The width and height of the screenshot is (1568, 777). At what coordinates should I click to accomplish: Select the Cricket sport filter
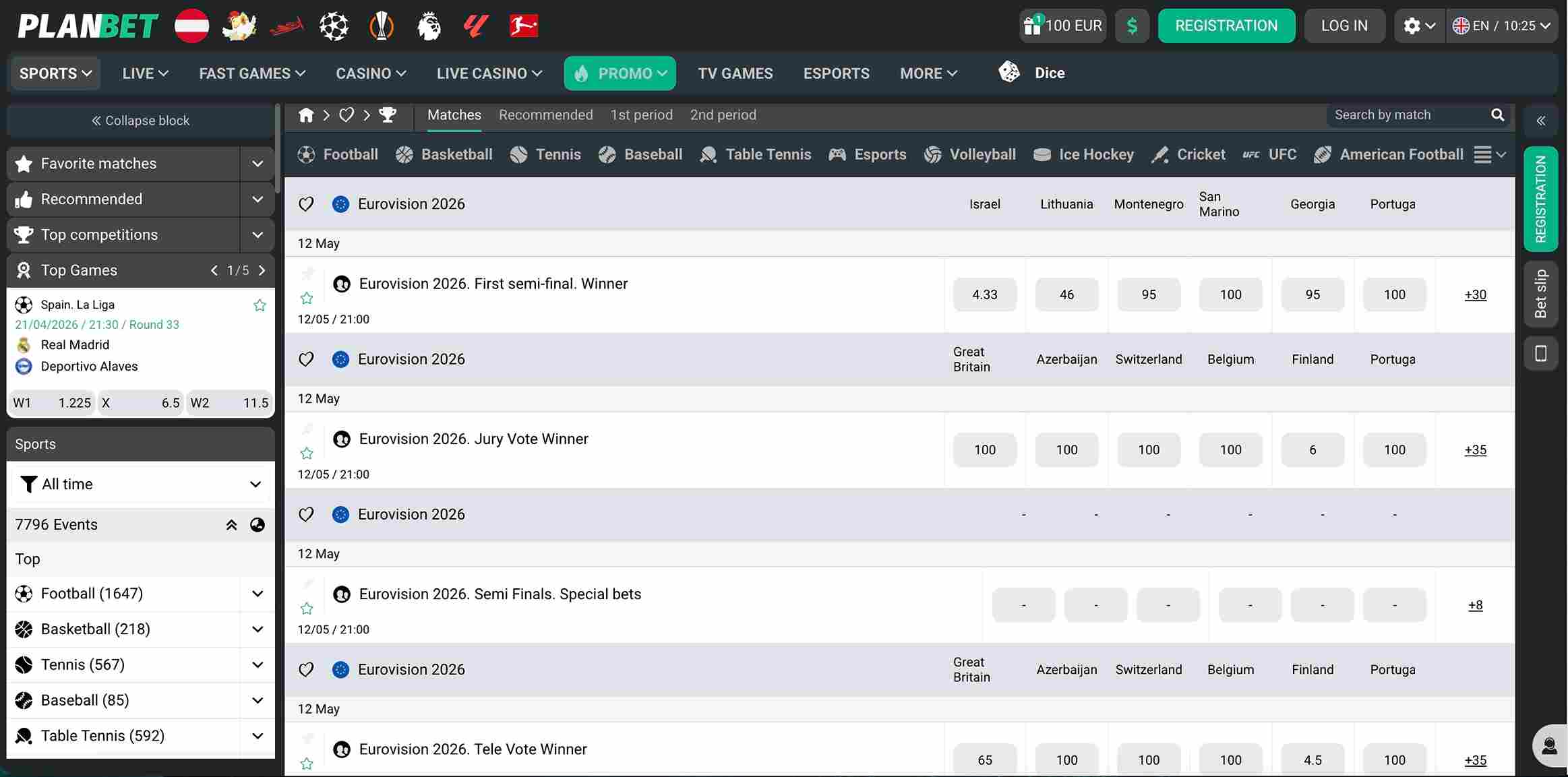(1188, 154)
